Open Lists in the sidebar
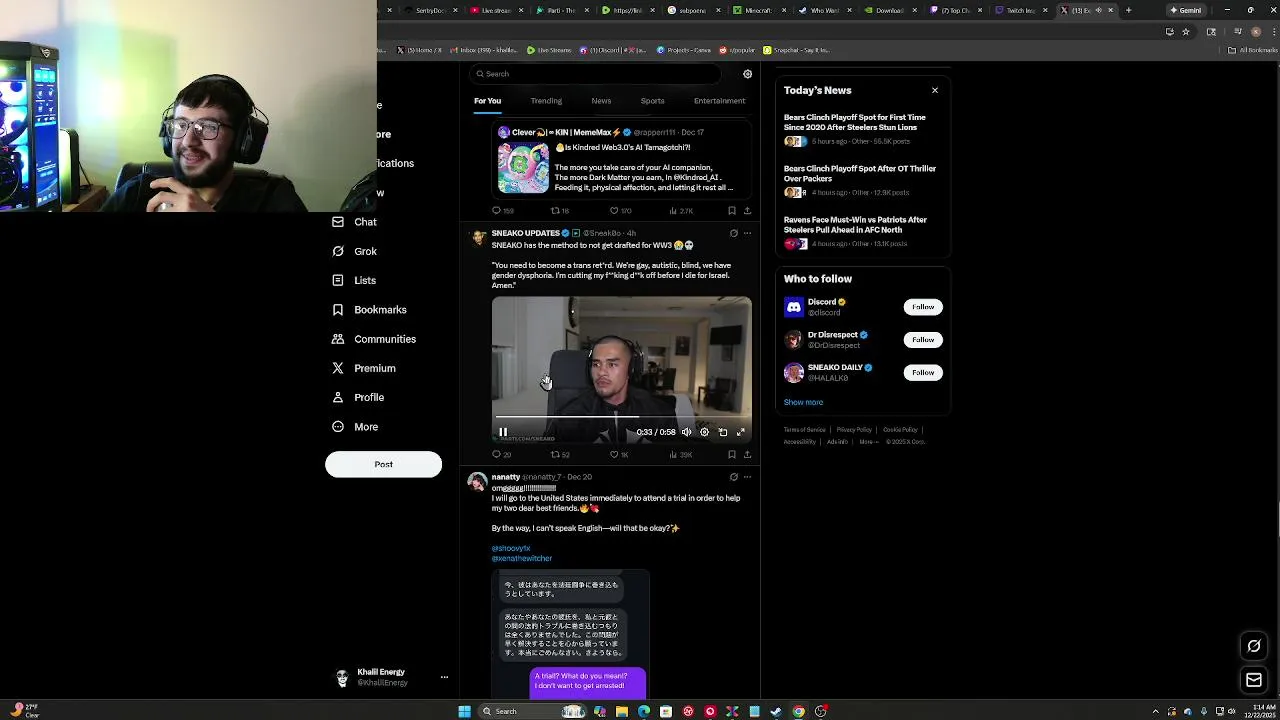 pyautogui.click(x=354, y=280)
